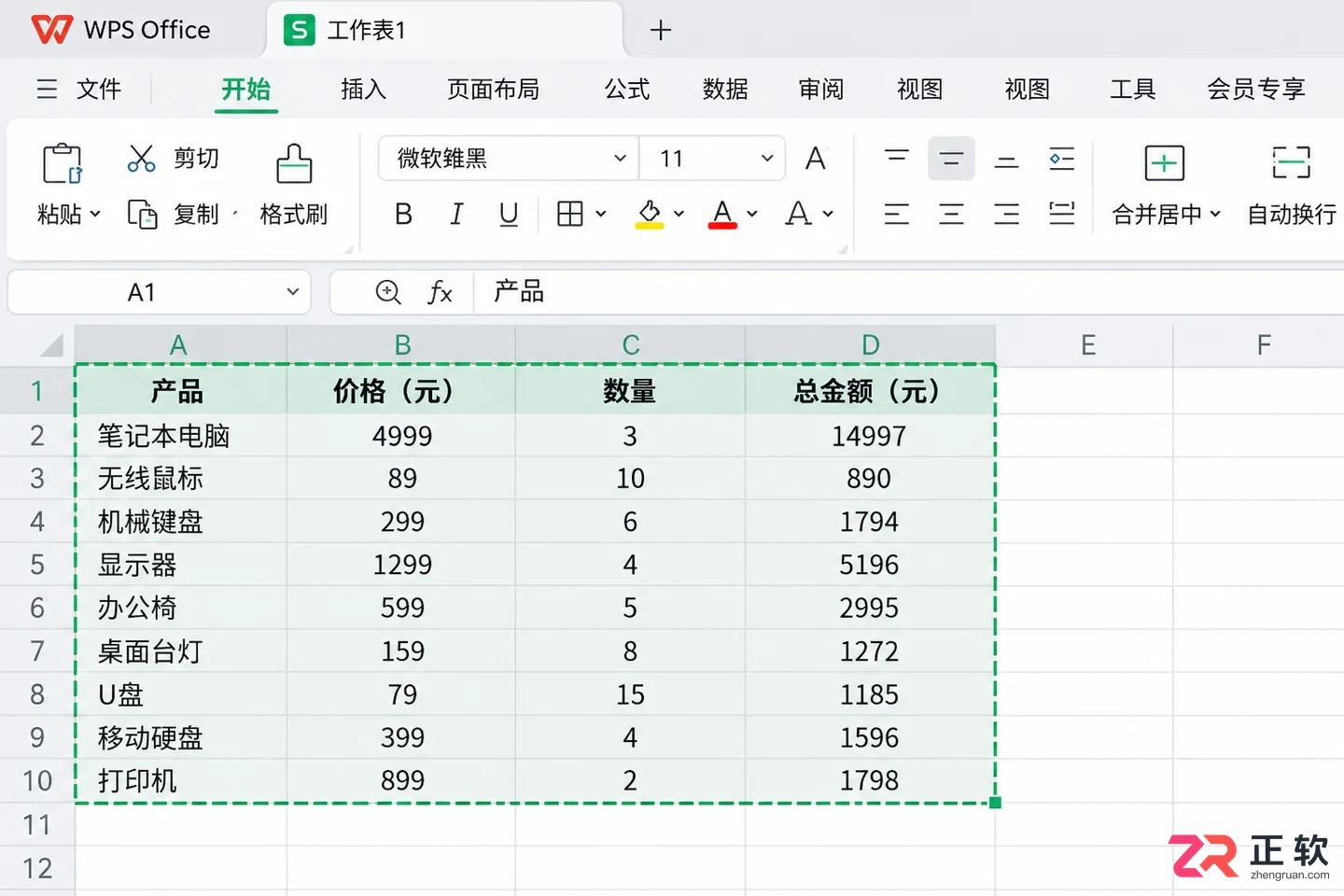Toggle underline with the U button
The height and width of the screenshot is (896, 1344).
click(x=509, y=214)
